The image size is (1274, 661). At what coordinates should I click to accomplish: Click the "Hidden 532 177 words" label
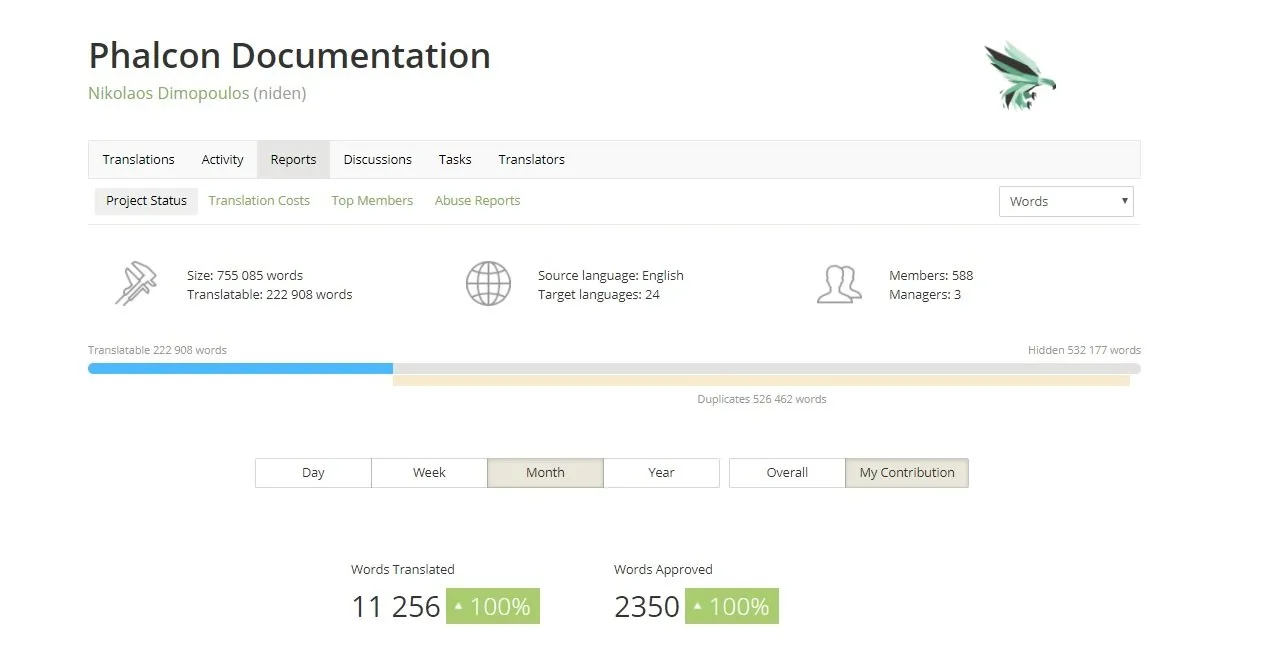(x=1084, y=350)
